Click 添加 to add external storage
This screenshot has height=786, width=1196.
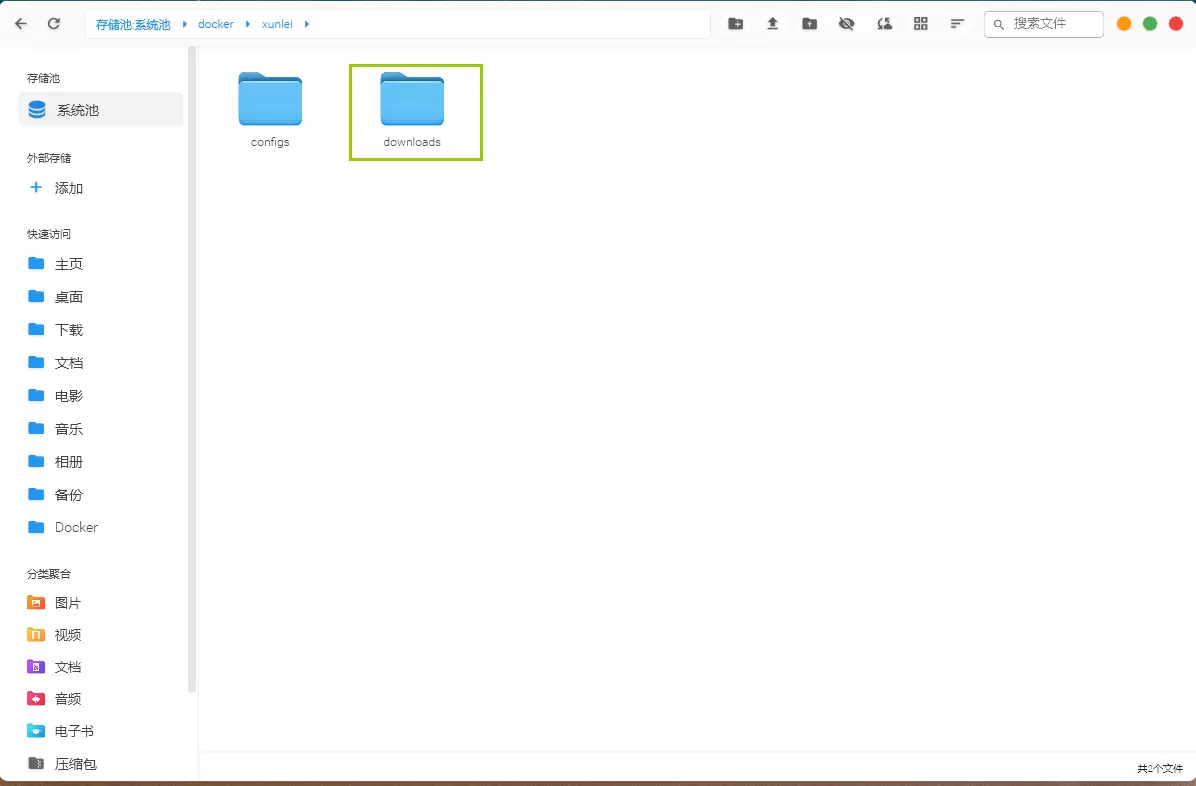(x=68, y=188)
